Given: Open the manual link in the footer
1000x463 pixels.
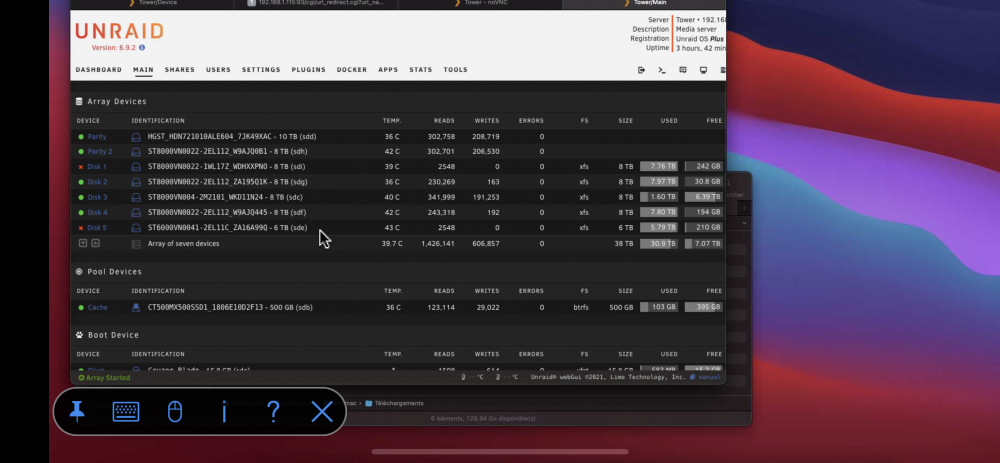Looking at the screenshot, I should [x=709, y=378].
